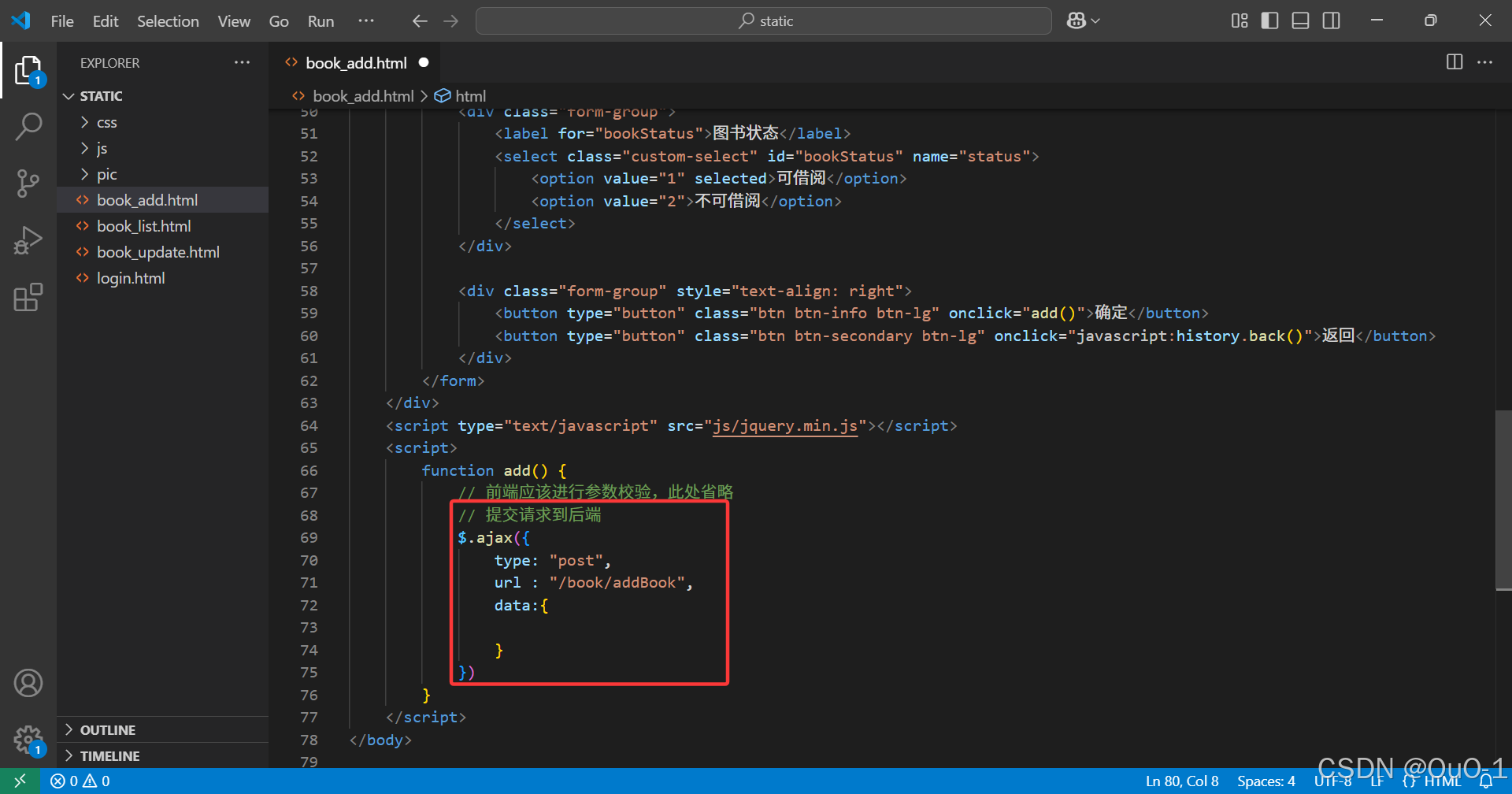Viewport: 1512px width, 794px height.
Task: Go forward with the navigation arrow
Action: [x=451, y=21]
